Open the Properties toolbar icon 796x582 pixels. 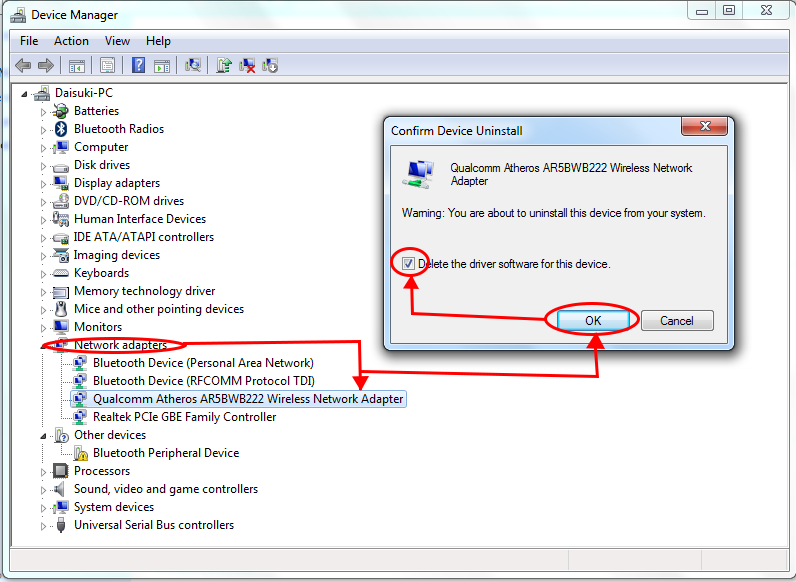click(x=107, y=66)
